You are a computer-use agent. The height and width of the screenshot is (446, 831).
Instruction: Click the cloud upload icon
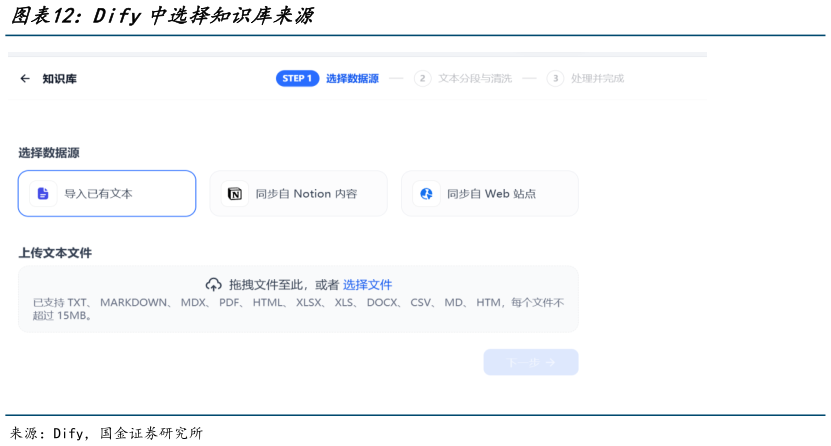(214, 285)
